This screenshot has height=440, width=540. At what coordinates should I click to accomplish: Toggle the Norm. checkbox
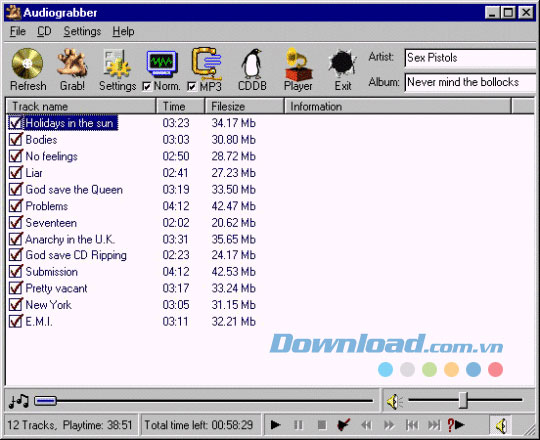(x=147, y=86)
